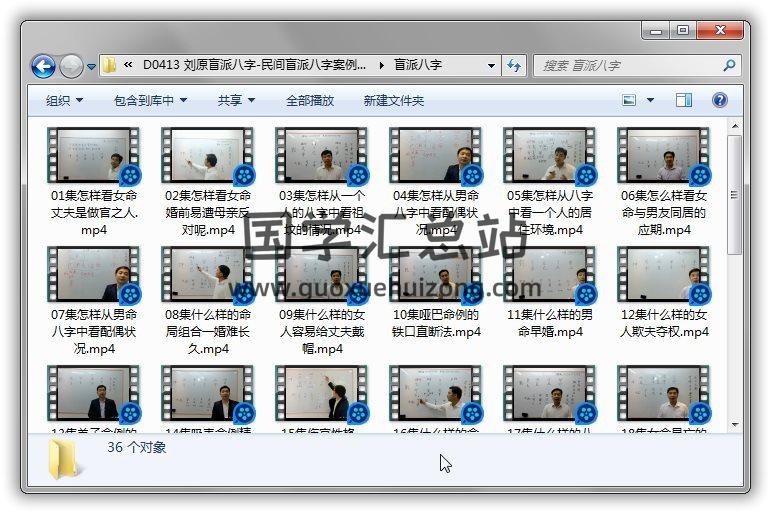Click the Forward navigation arrow button
The width and height of the screenshot is (771, 514).
(71, 66)
